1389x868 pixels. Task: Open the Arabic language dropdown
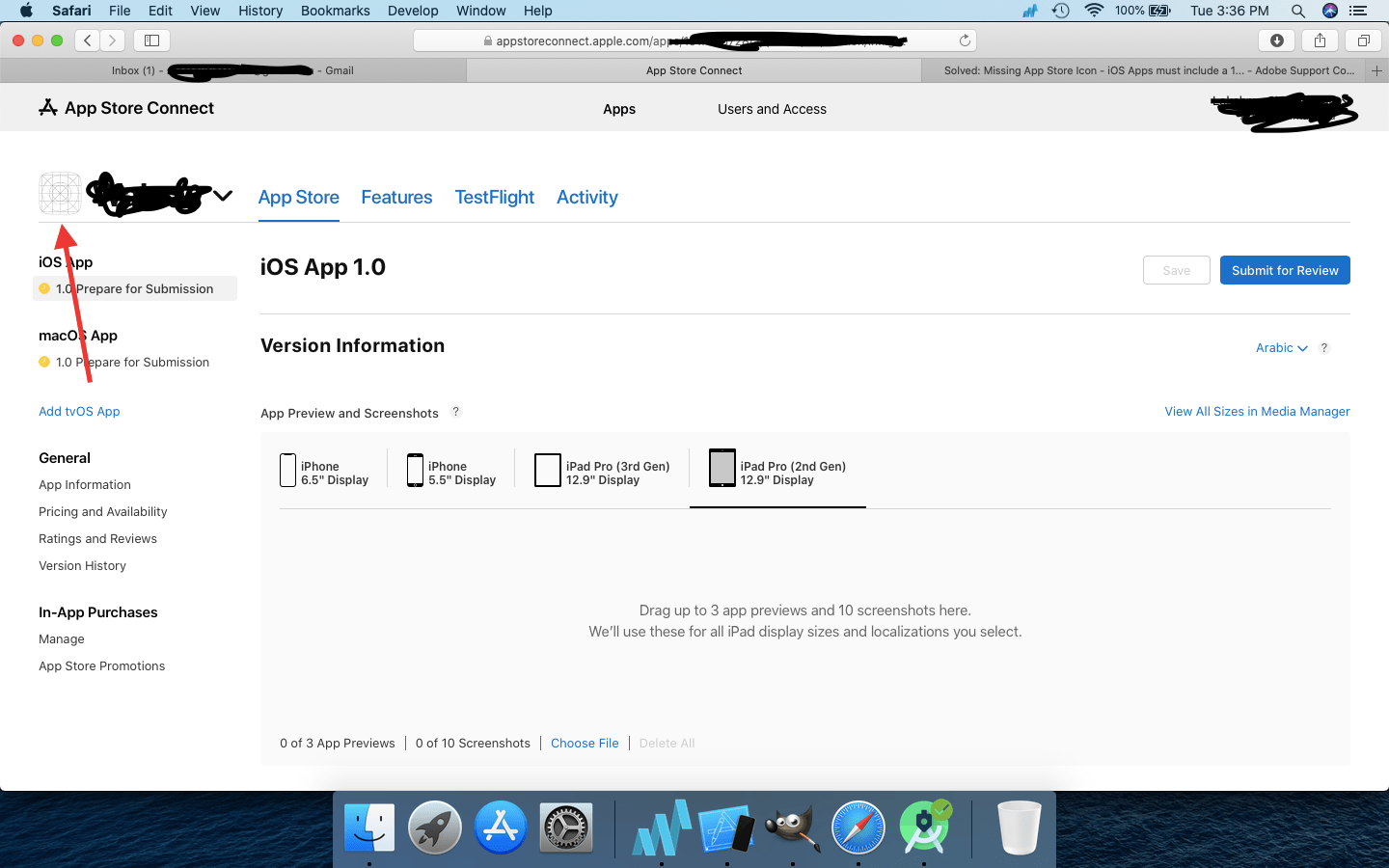(x=1282, y=348)
